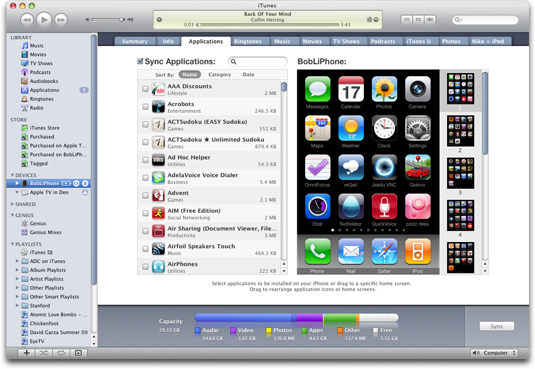Open the Computer speaker output dropdown

point(494,353)
